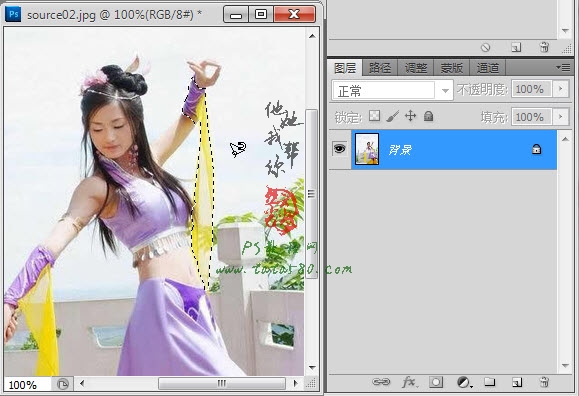This screenshot has height=396, width=579.
Task: Open the layers panel options menu
Action: [563, 68]
